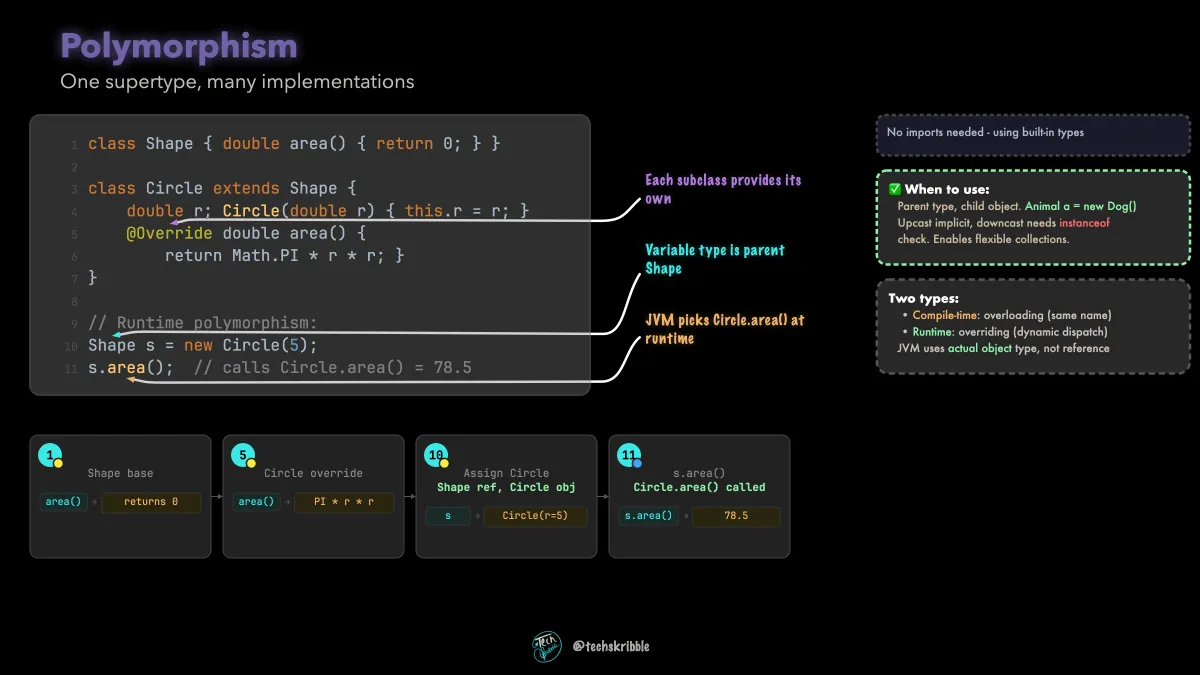Click code line 'return Math.PI * r * r; }'
The height and width of the screenshot is (675, 1200).
pyautogui.click(x=284, y=256)
